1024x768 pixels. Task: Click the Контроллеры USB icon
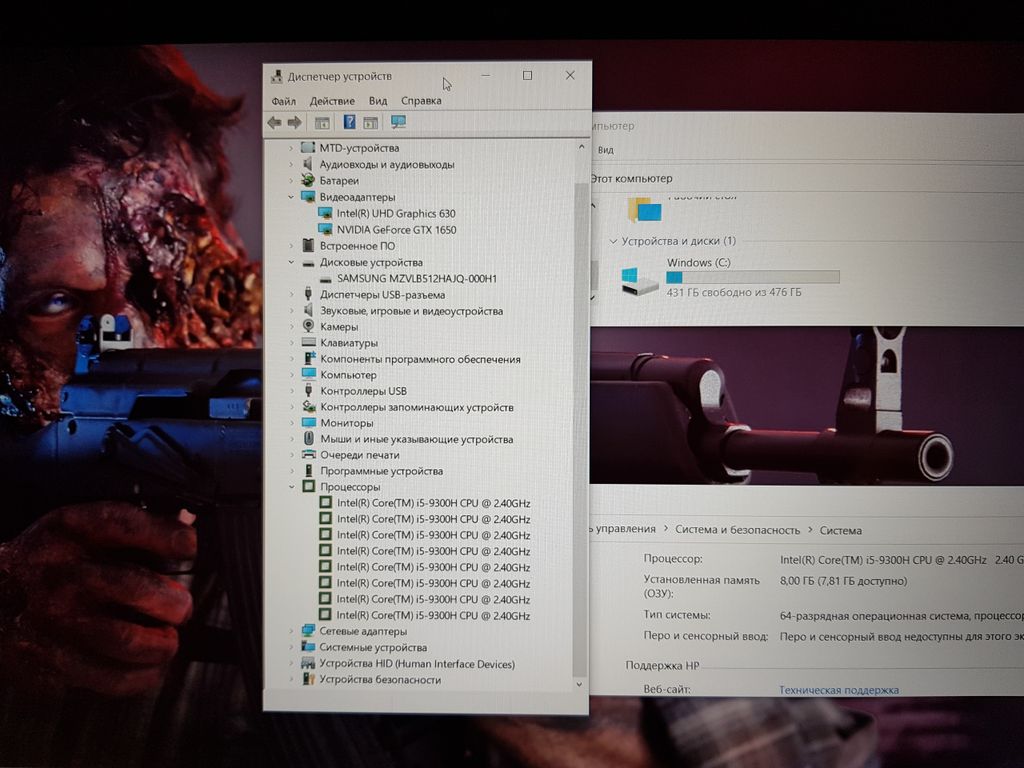[308, 391]
